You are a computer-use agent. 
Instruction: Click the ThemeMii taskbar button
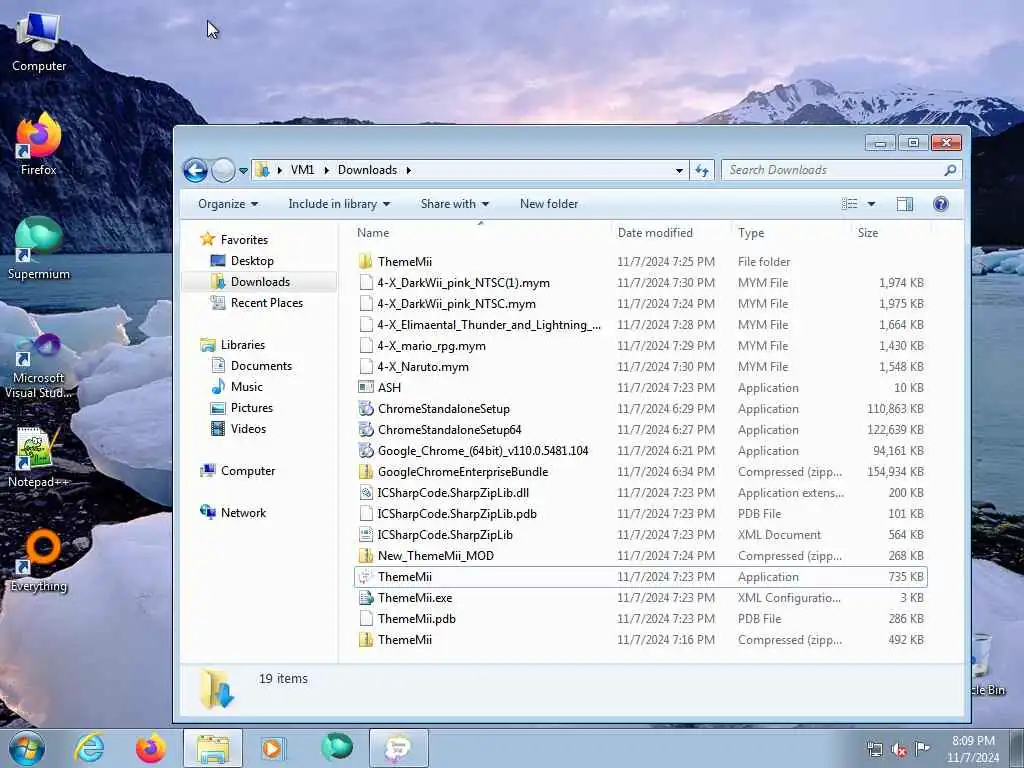click(x=398, y=748)
